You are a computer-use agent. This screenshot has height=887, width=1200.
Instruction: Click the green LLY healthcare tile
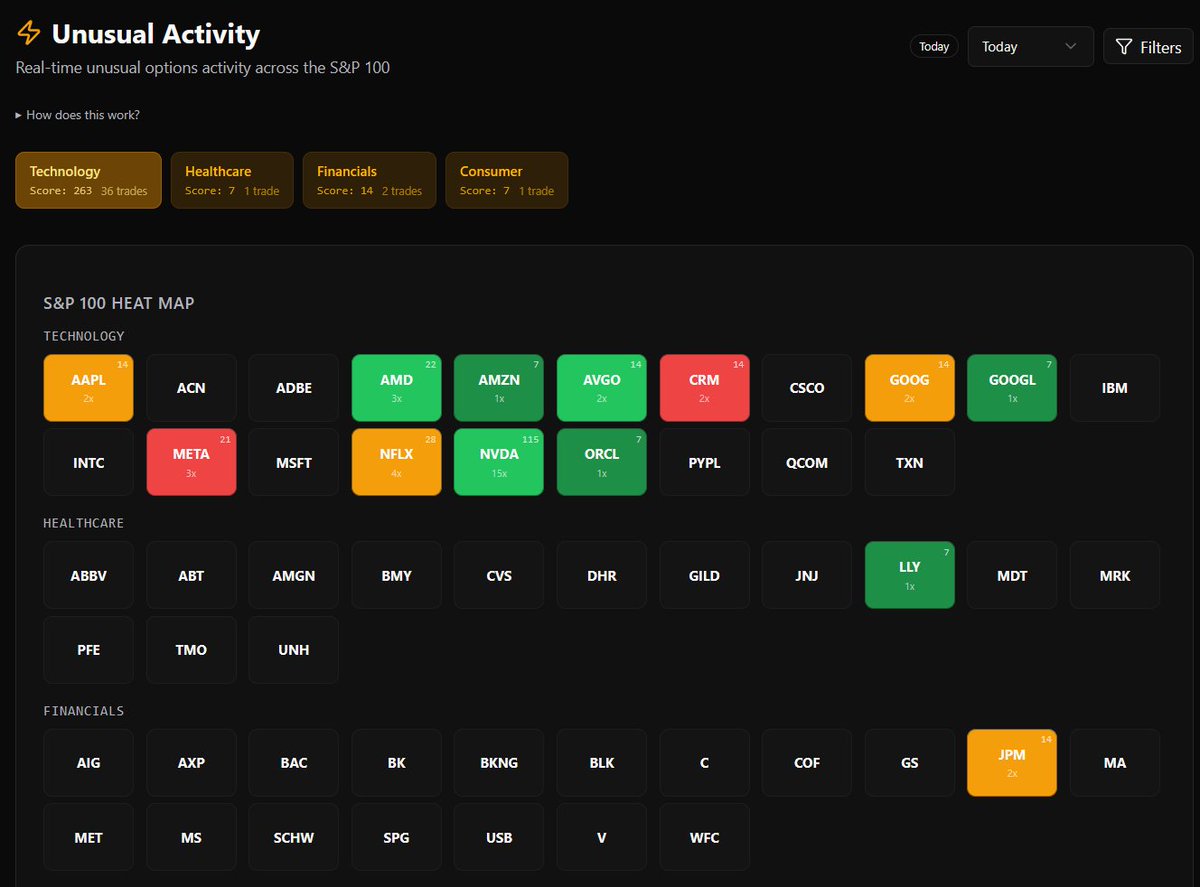pos(909,575)
